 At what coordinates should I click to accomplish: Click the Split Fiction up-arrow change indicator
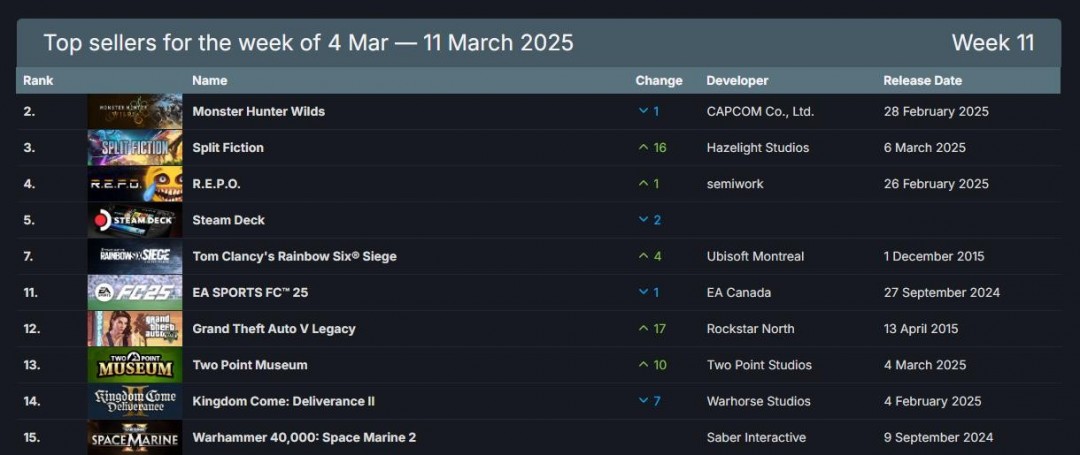pos(644,147)
